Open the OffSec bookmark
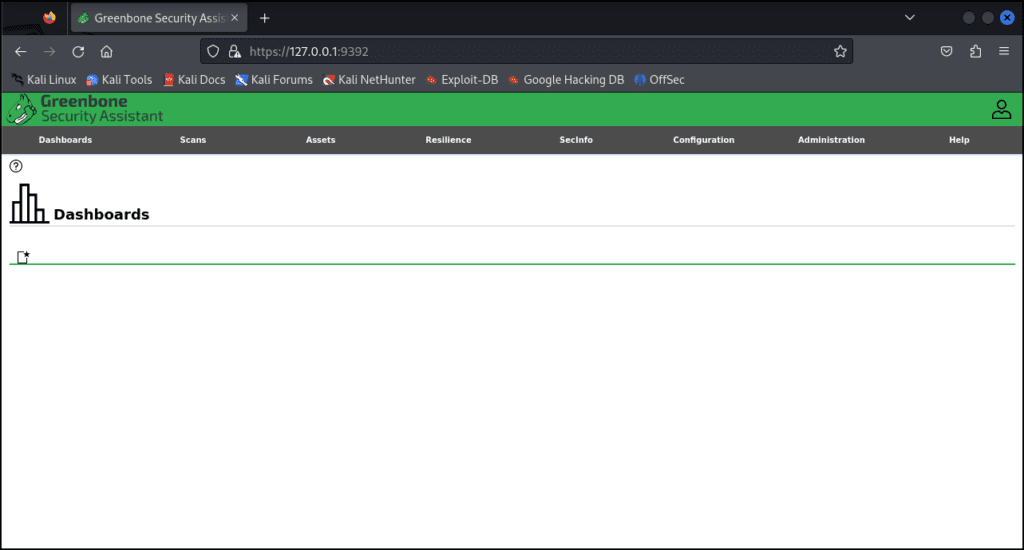1024x550 pixels. (660, 80)
